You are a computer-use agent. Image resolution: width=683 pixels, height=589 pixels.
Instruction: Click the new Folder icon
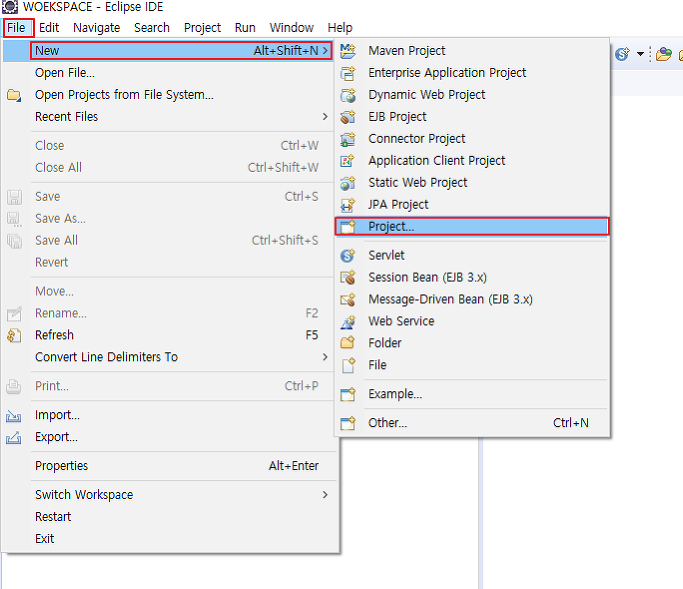[x=348, y=343]
